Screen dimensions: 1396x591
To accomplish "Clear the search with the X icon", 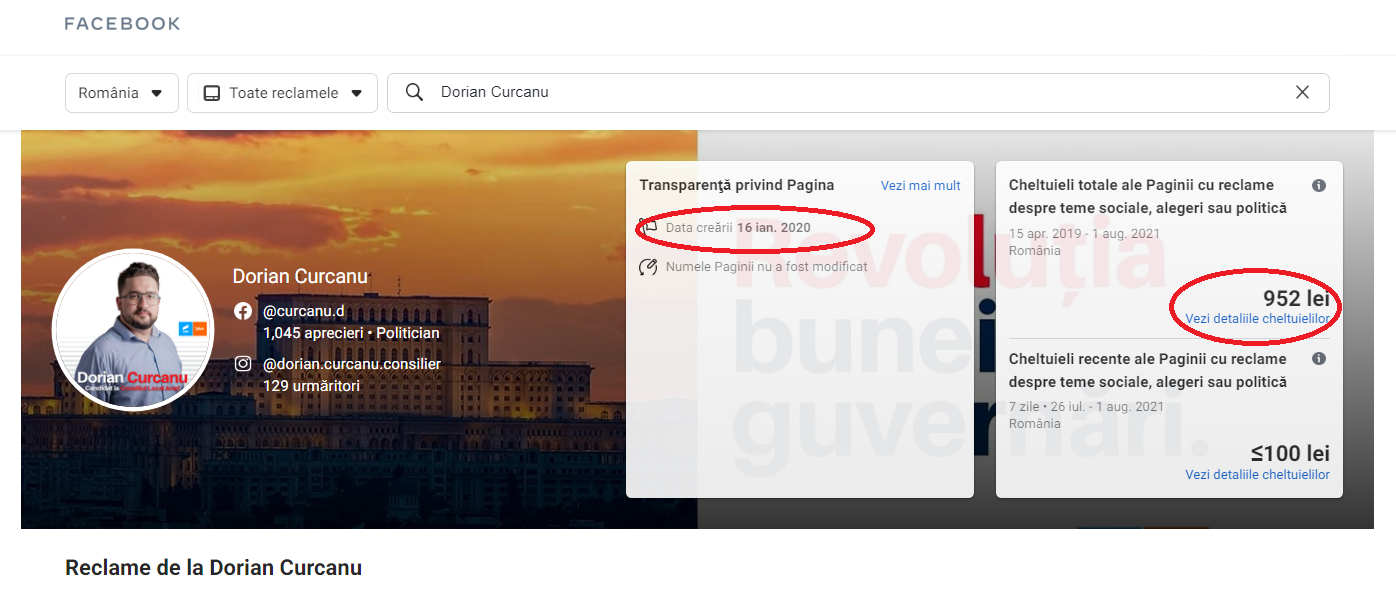I will pyautogui.click(x=1302, y=92).
